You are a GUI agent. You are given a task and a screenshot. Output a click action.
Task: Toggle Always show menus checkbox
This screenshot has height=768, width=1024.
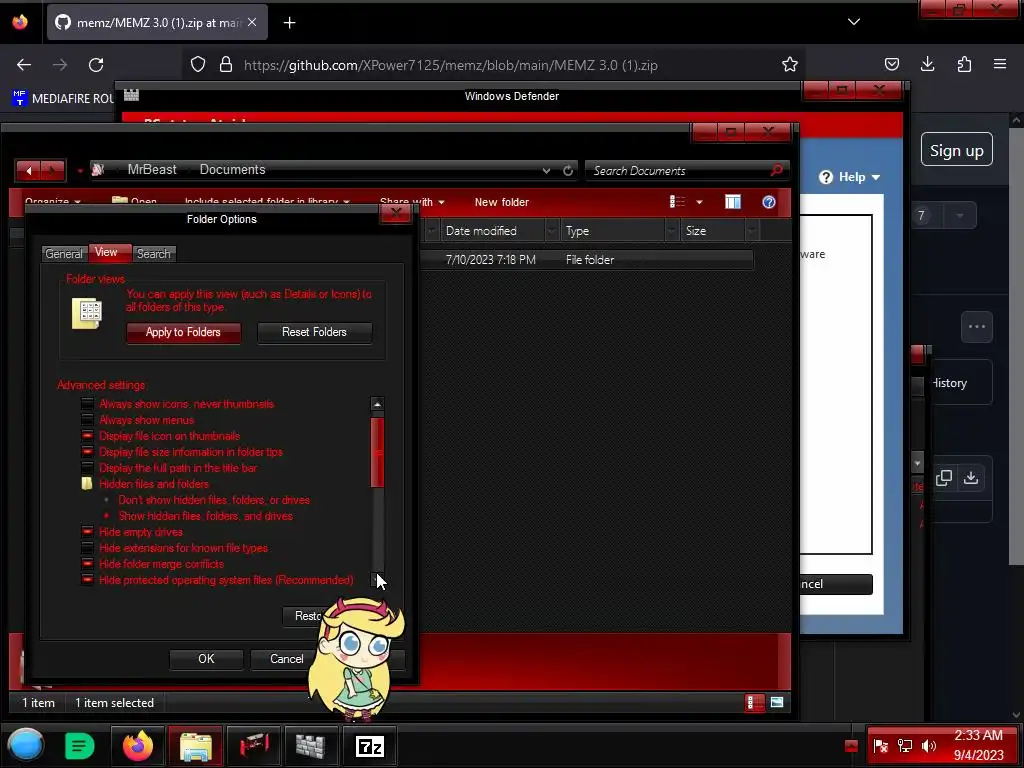[87, 420]
